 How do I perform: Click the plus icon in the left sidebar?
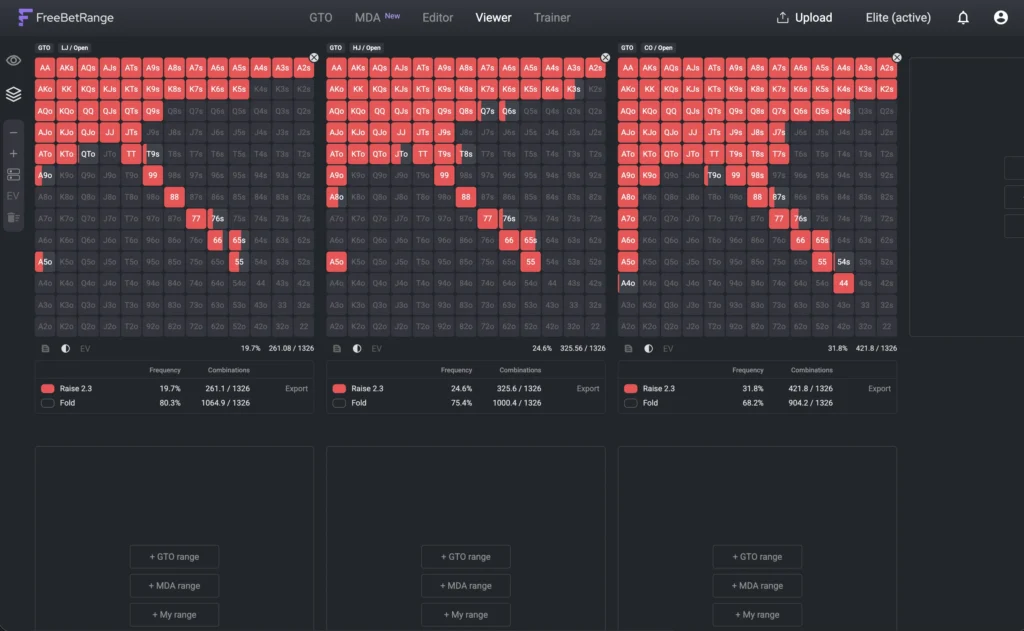[13, 154]
